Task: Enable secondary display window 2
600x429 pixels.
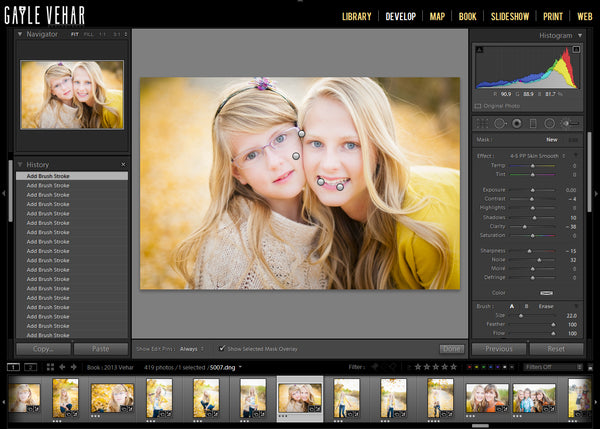Action: [31, 367]
